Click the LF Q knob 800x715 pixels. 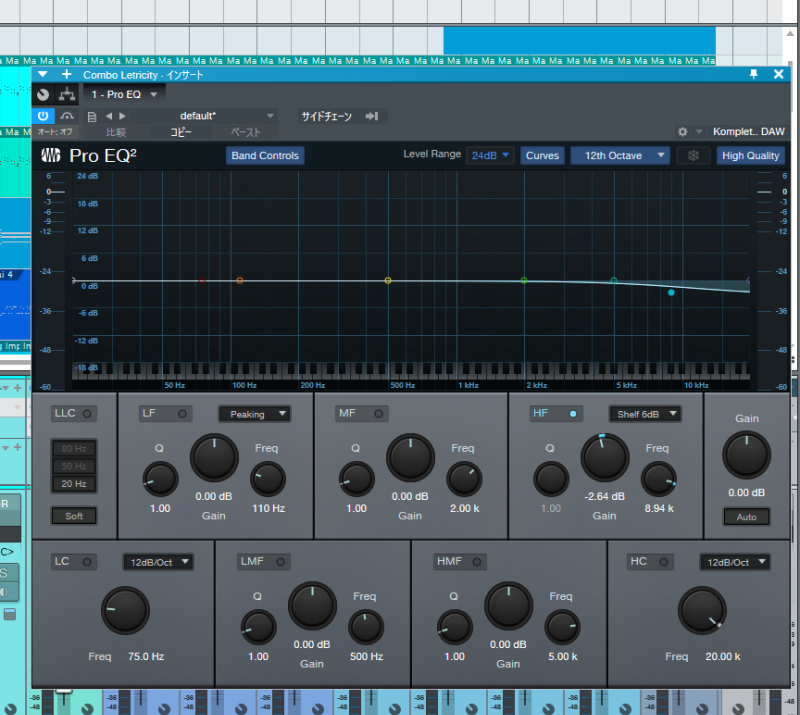pos(160,479)
